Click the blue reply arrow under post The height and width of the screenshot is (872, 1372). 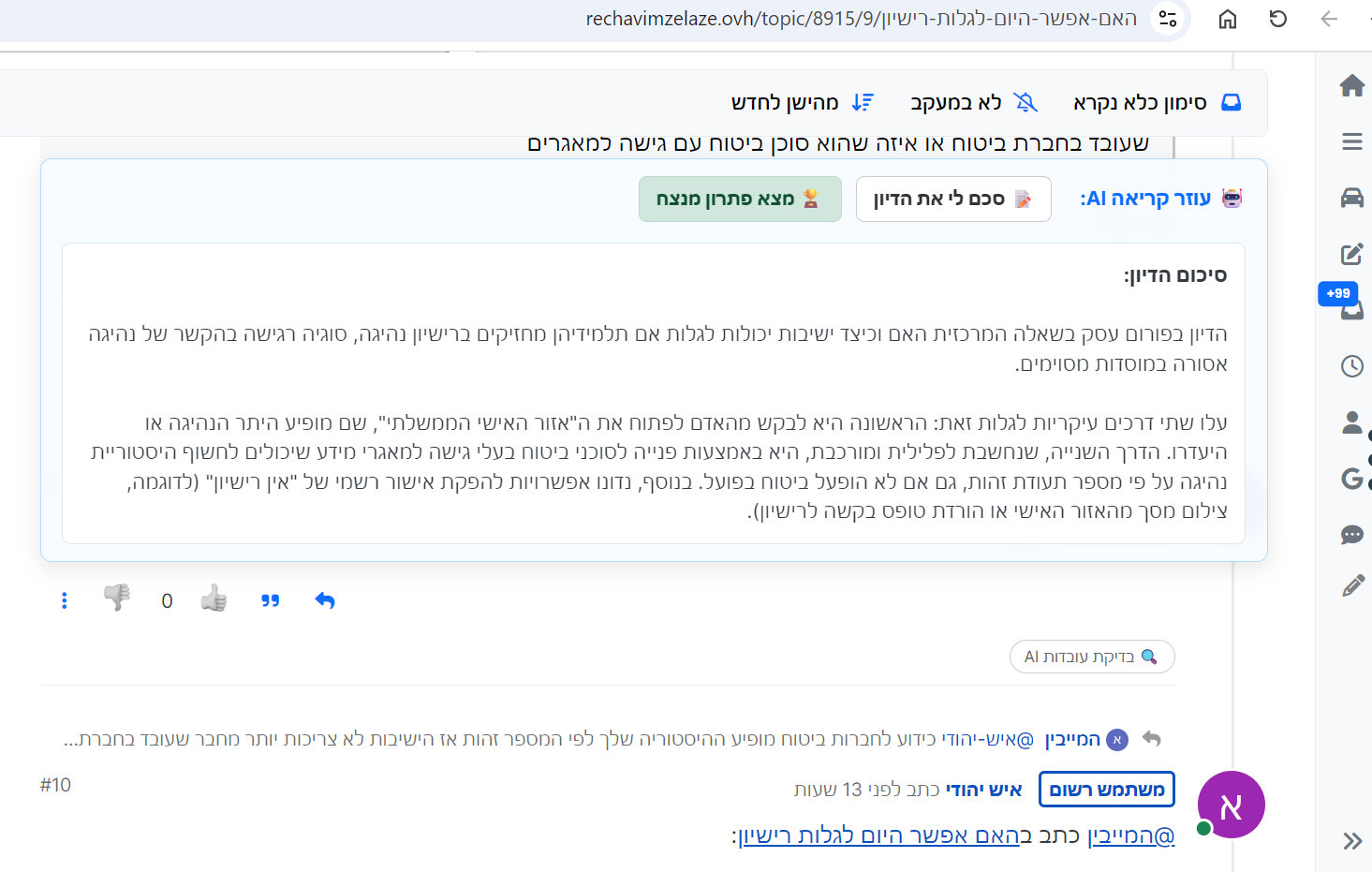click(325, 600)
